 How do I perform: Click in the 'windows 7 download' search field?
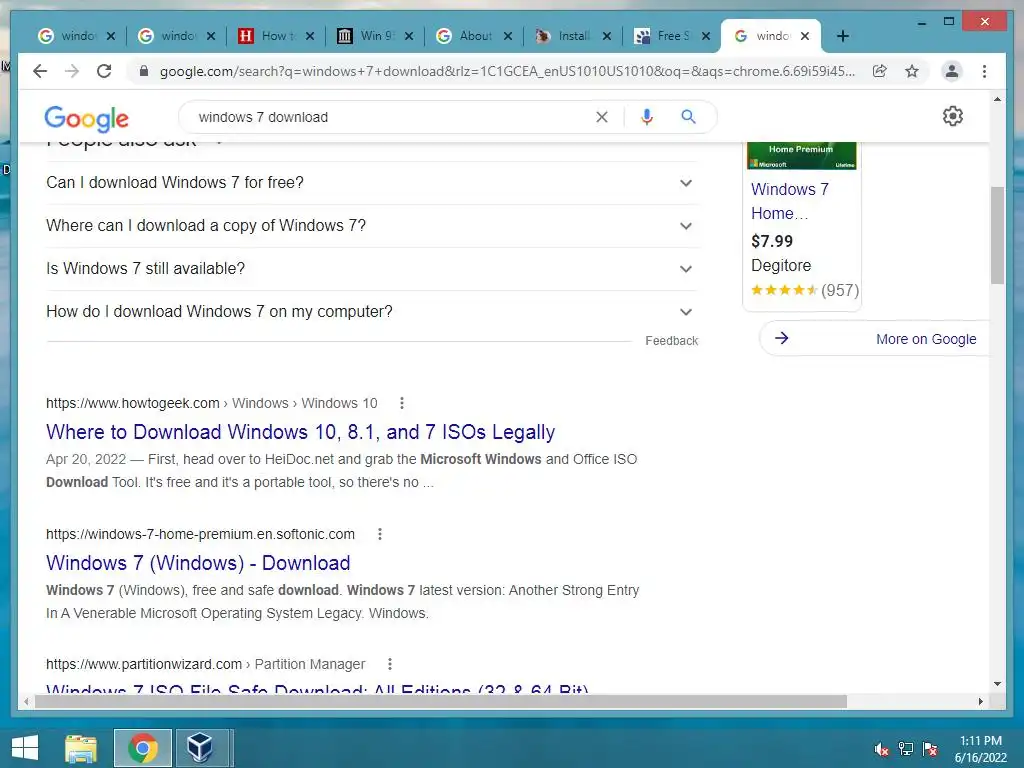coord(392,117)
